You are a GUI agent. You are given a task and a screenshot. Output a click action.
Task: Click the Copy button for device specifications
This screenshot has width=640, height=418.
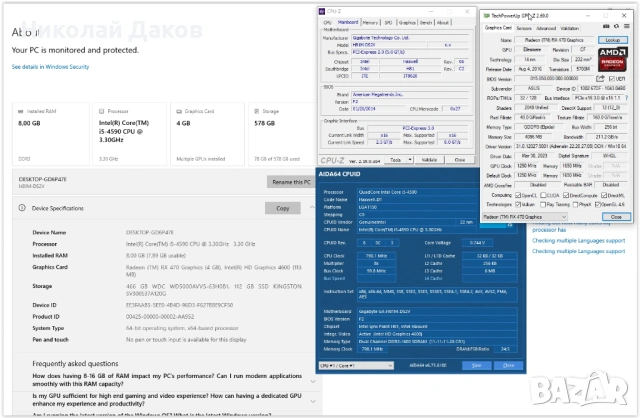(x=283, y=208)
